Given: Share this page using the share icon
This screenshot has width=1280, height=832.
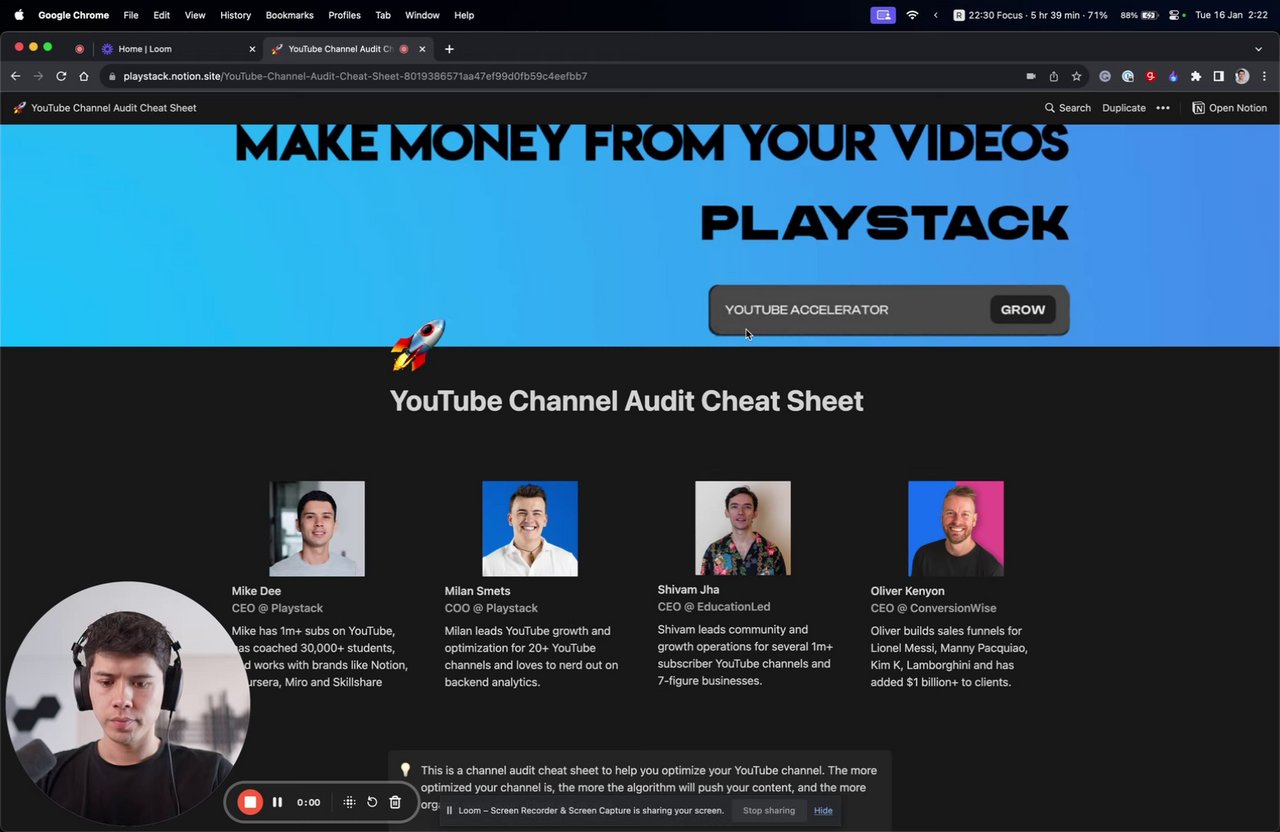Looking at the screenshot, I should coord(1054,76).
